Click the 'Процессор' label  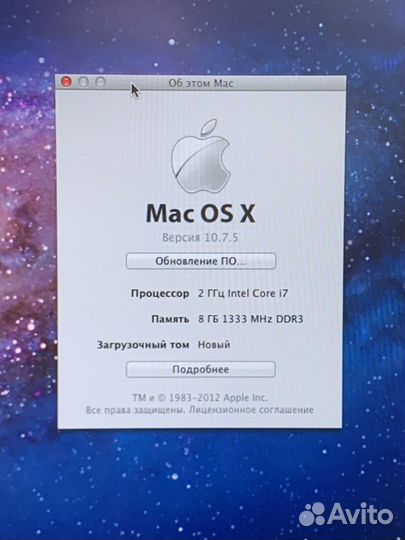pos(160,294)
